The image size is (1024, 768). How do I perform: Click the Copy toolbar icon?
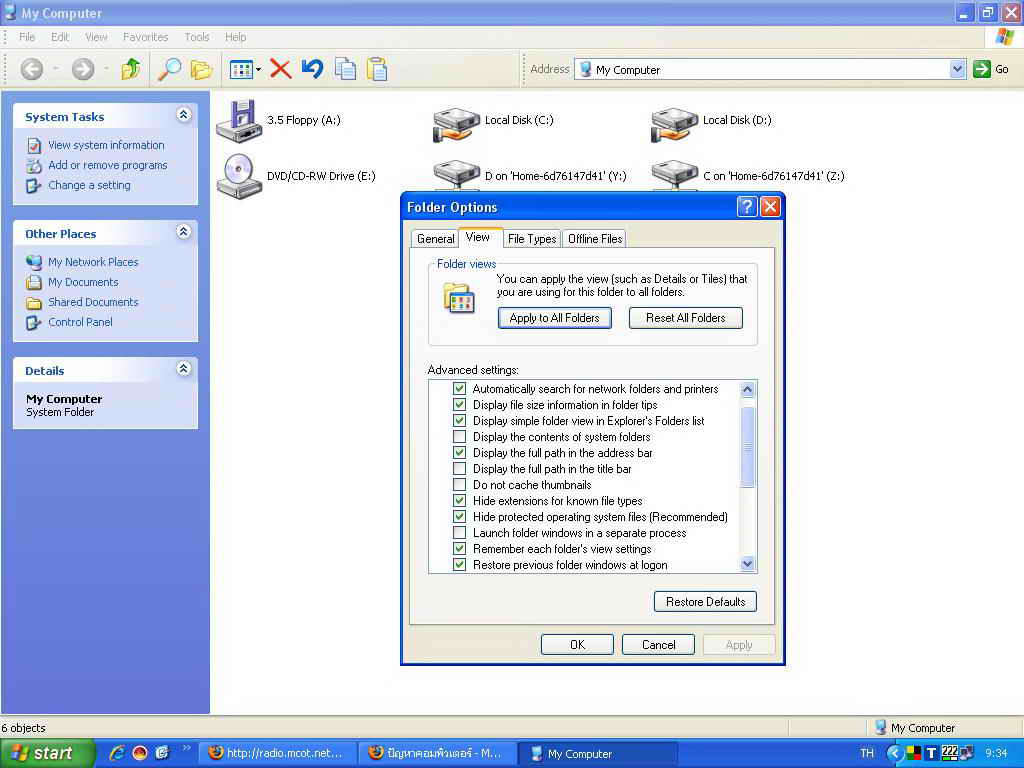(x=345, y=69)
